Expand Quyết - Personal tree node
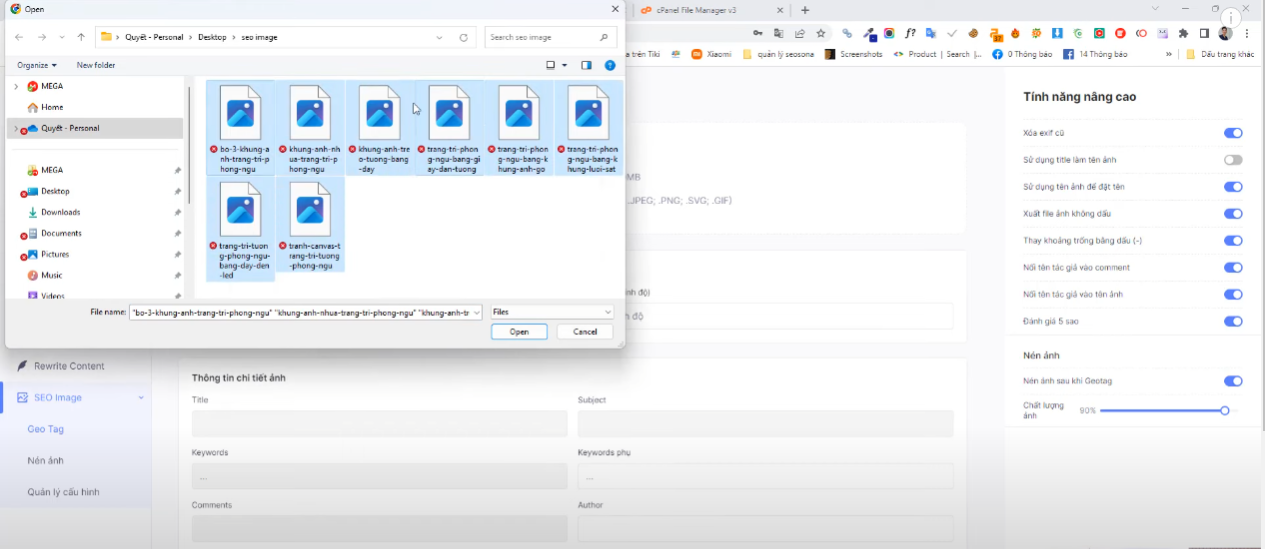Screen dimensions: 1265x549 pos(14,128)
